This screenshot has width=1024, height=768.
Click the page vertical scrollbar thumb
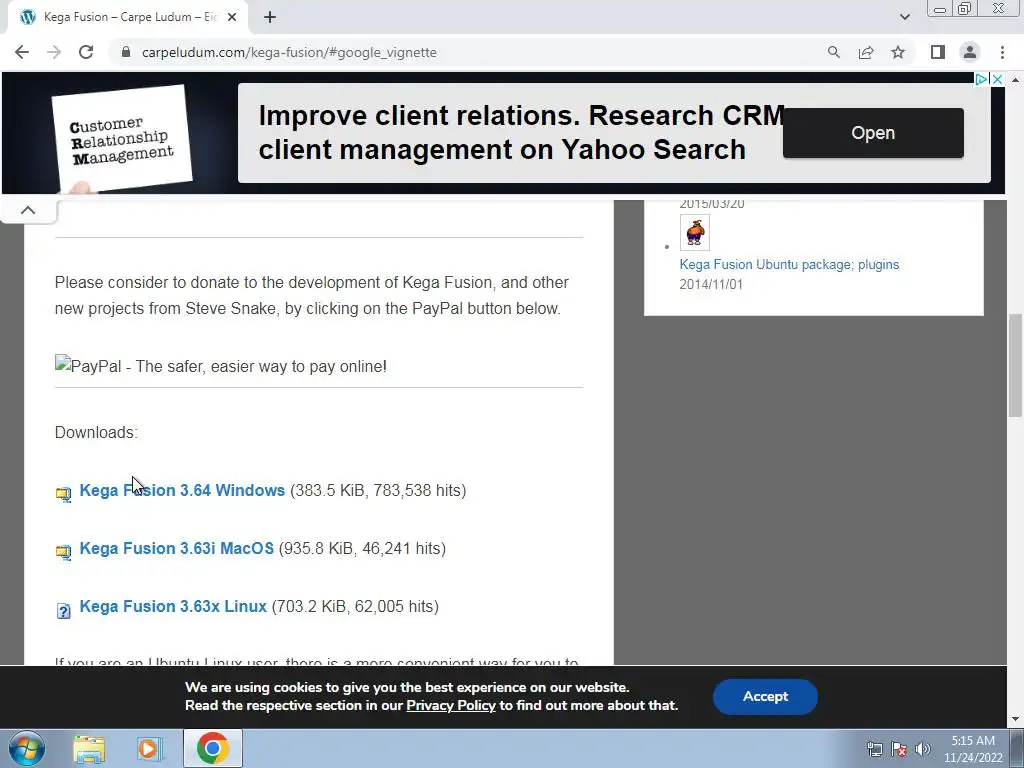[x=1015, y=365]
